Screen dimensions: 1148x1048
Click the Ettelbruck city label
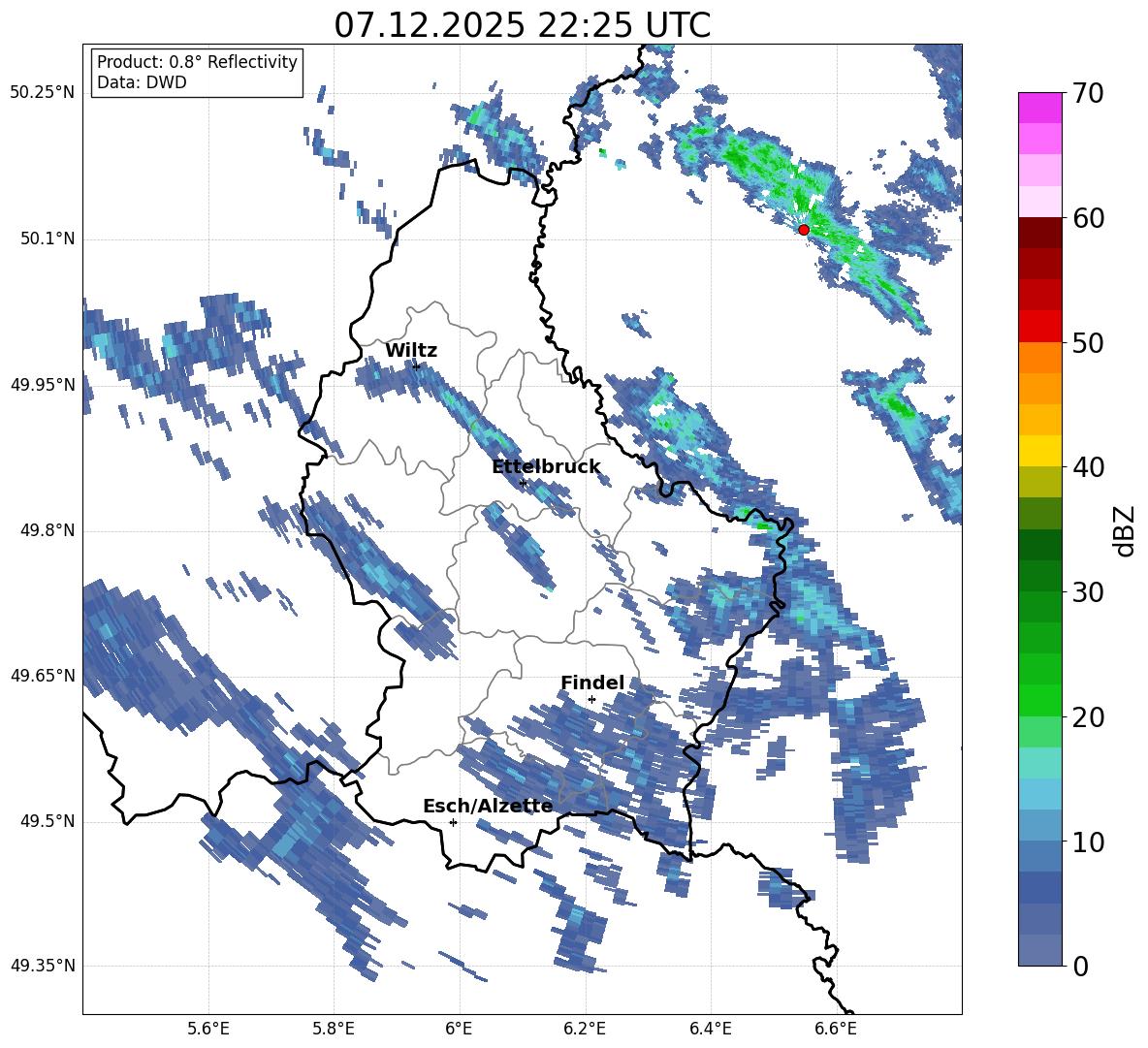pyautogui.click(x=546, y=467)
